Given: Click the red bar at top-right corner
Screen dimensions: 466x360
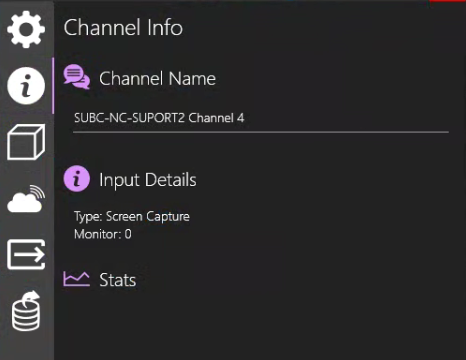Looking at the screenshot, I should (x=448, y=1).
